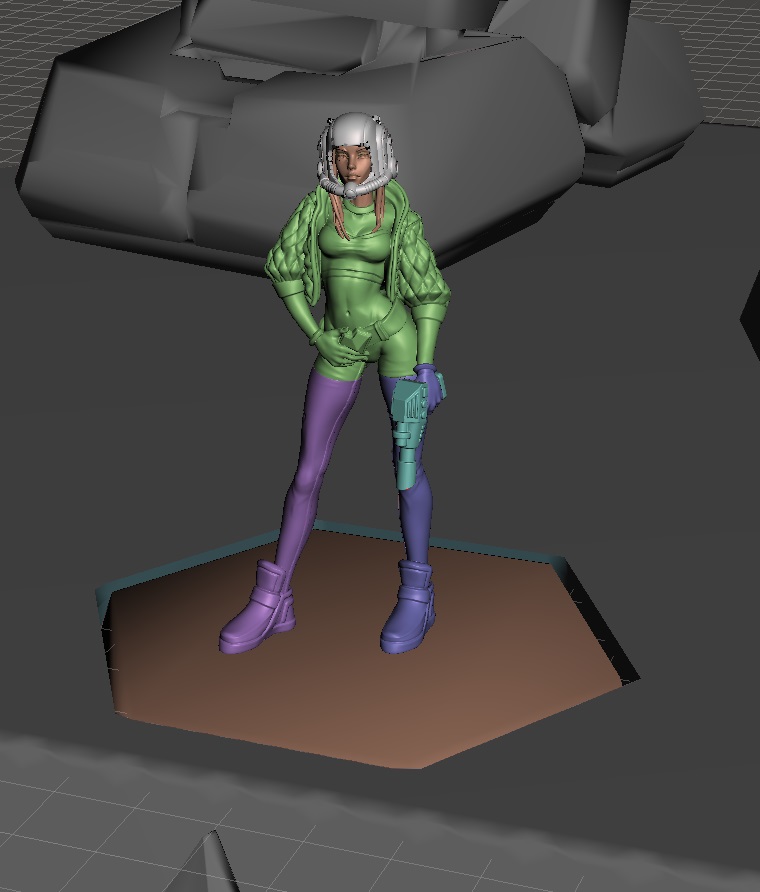Select the dark blue-purple boot
This screenshot has height=892, width=760.
coord(408,609)
